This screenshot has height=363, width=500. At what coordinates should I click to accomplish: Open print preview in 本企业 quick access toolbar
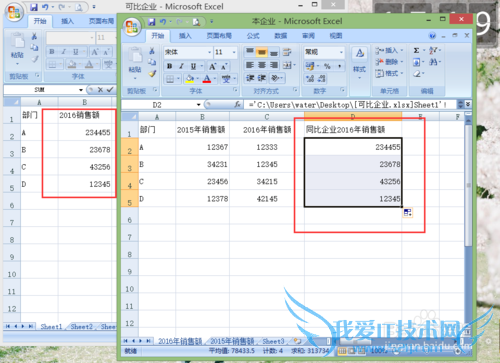(196, 22)
